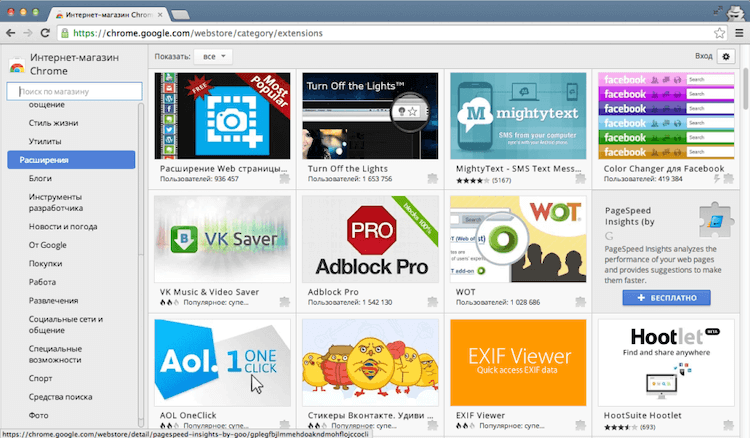Click the Интернет-магазин Chrome store title
Screen dimensions: 750x438
74,64
